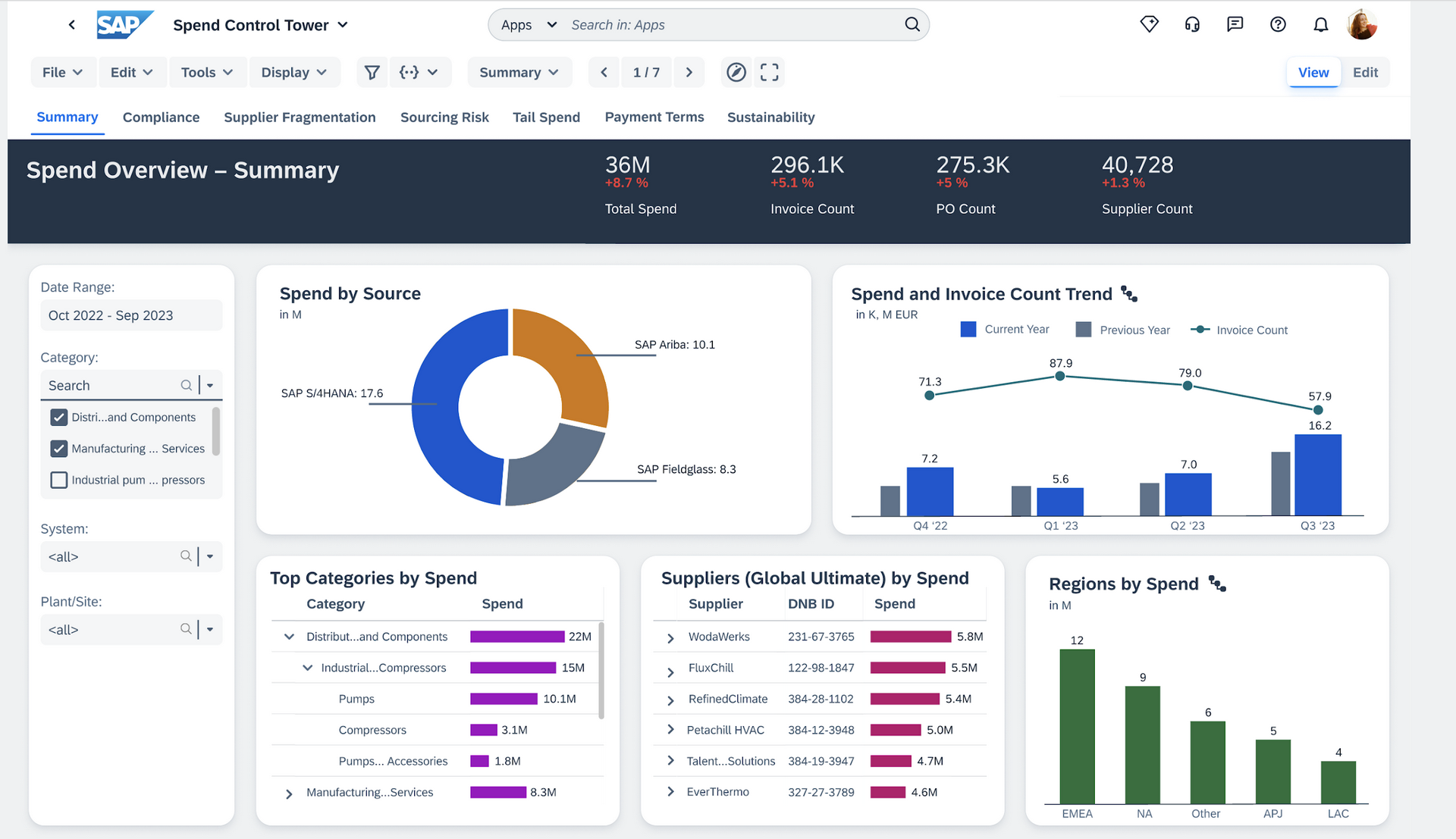1456x839 pixels.
Task: Open the feedback chat icon
Action: tap(1235, 24)
